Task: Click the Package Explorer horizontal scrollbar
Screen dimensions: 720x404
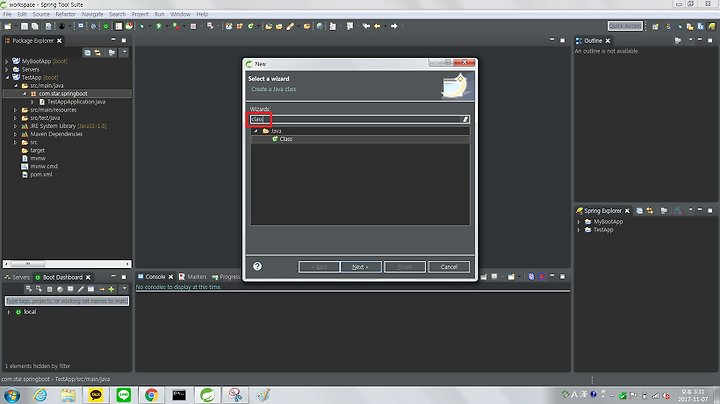Action: [x=67, y=264]
